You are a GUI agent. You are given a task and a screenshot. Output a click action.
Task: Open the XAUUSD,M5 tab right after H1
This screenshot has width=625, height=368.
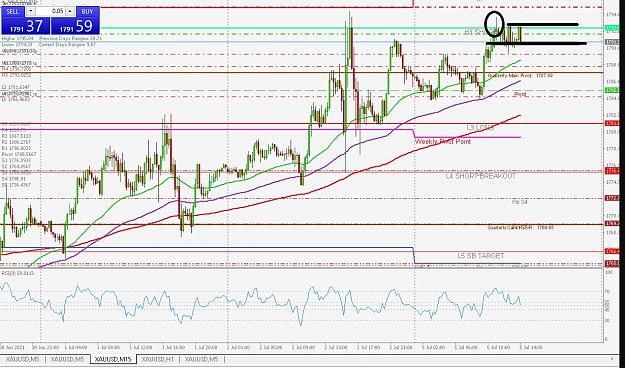pyautogui.click(x=201, y=360)
